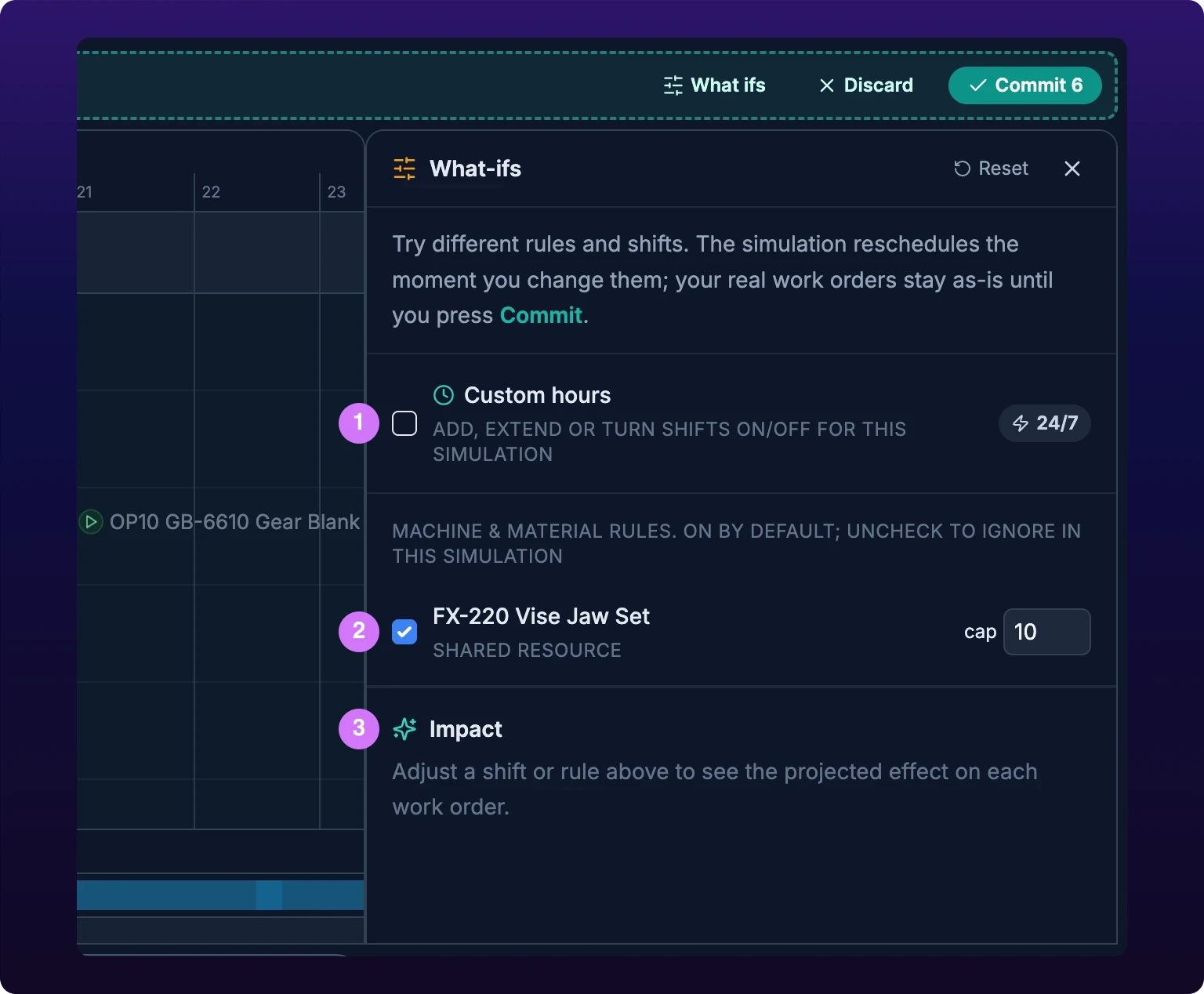Click the Custom hours label

click(x=537, y=395)
